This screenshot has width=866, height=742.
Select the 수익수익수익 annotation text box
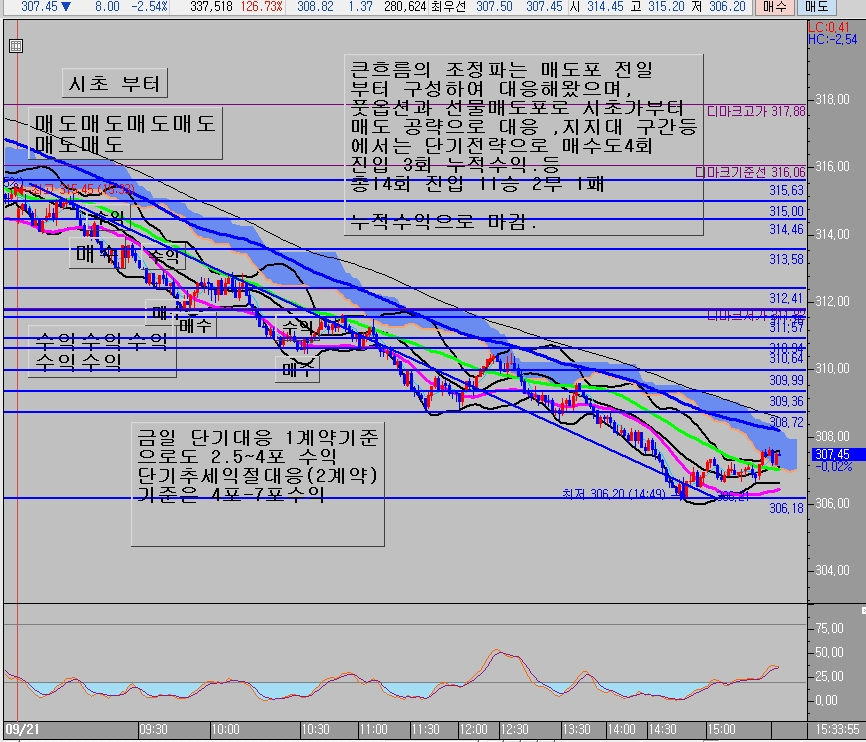pos(101,351)
